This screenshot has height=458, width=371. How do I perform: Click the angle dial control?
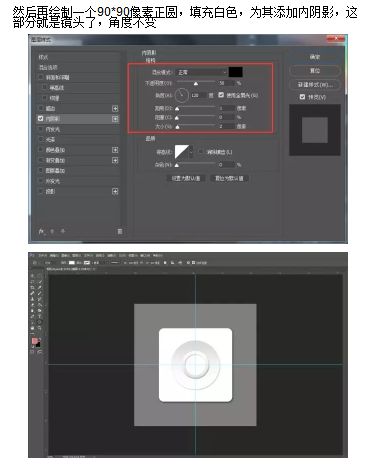tap(182, 95)
